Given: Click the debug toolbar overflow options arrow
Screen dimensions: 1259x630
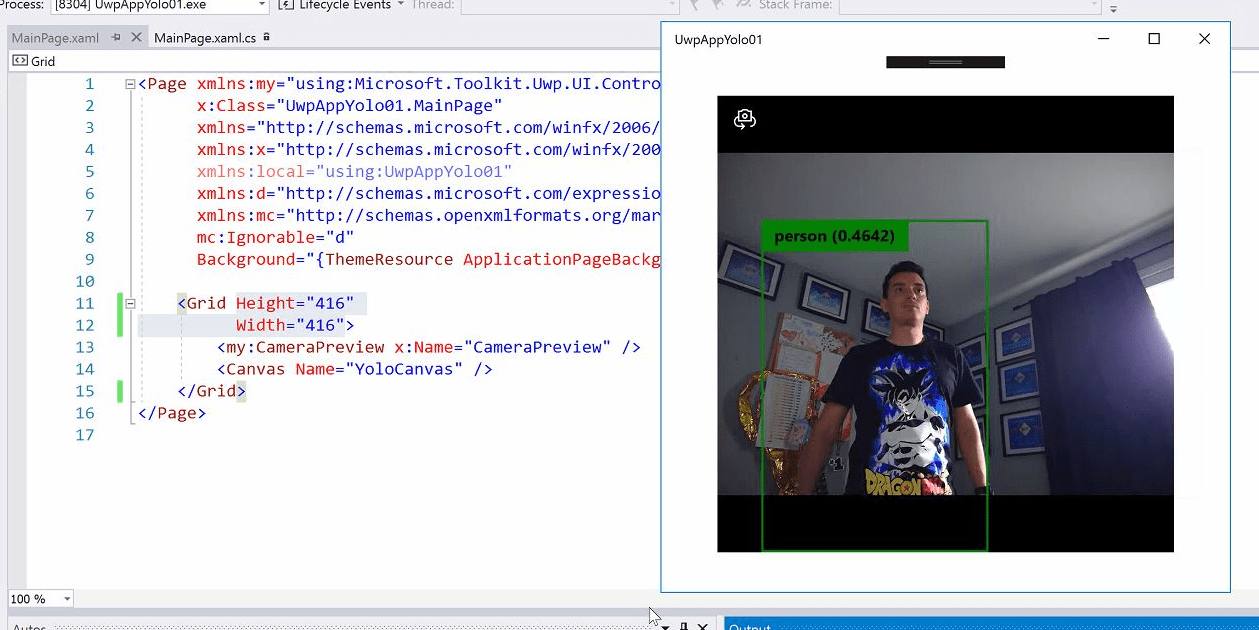Looking at the screenshot, I should pyautogui.click(x=1113, y=8).
